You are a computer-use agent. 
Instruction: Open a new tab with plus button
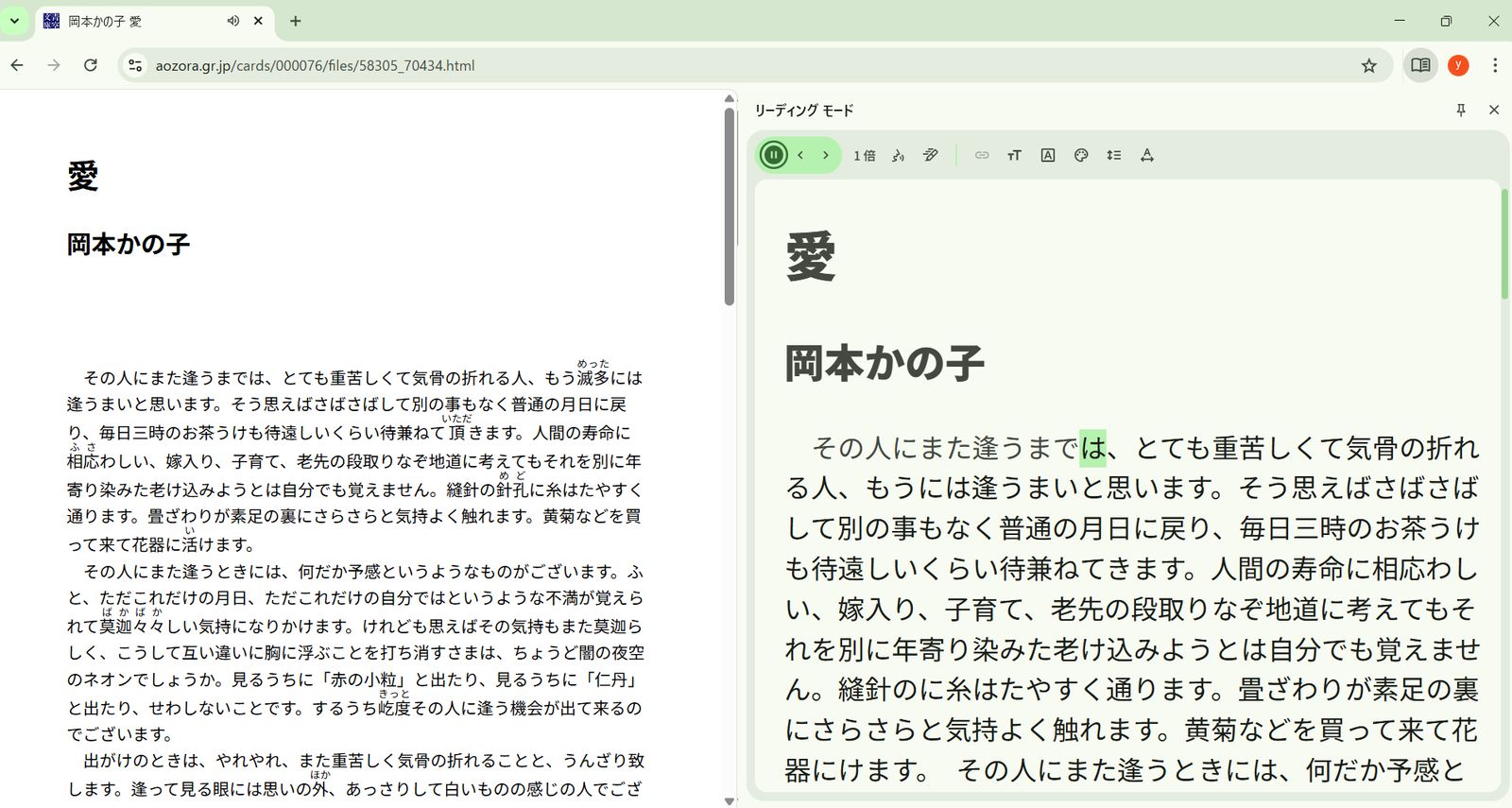296,21
